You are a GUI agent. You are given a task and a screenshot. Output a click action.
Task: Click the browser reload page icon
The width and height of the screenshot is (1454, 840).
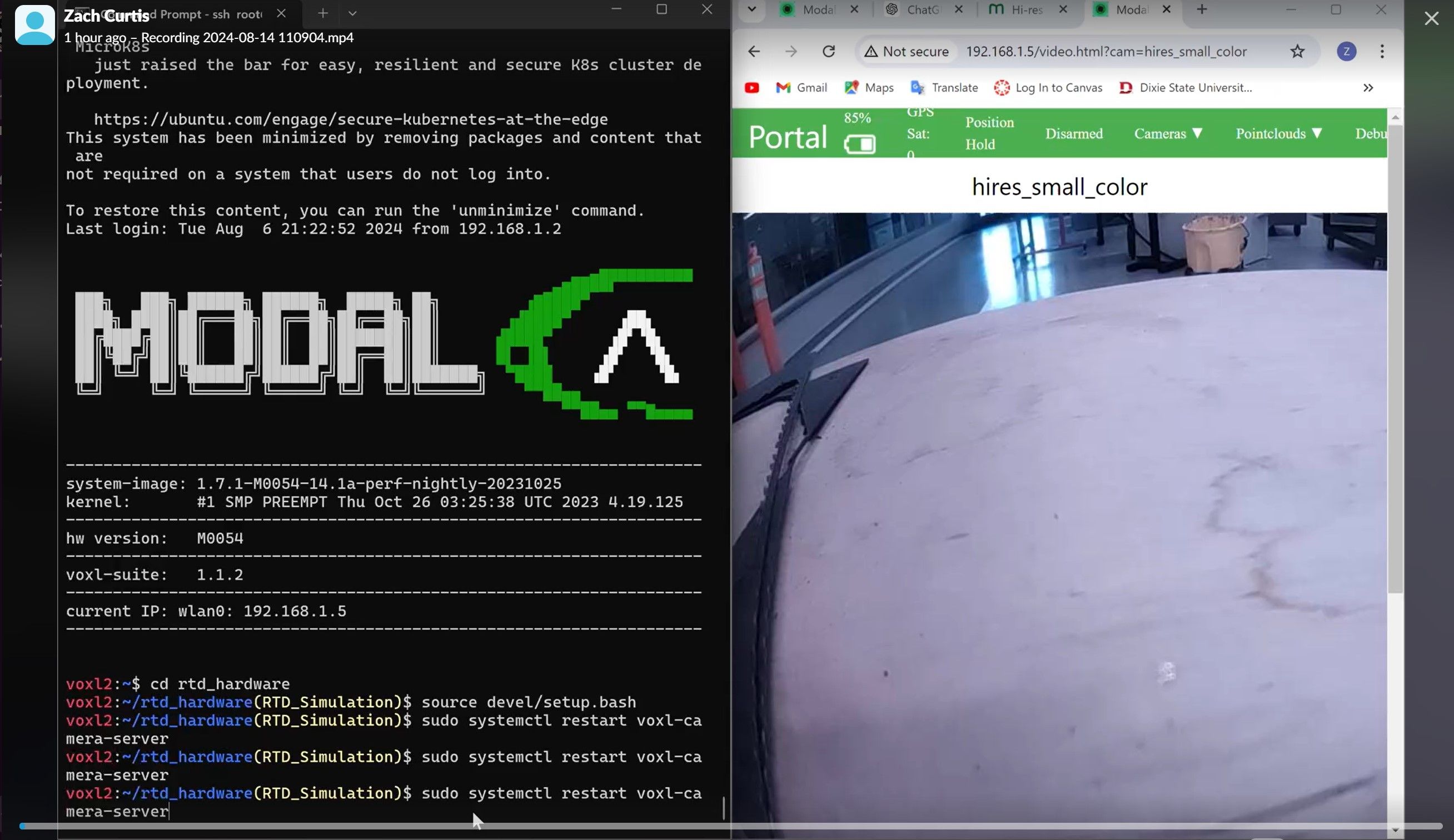click(x=829, y=51)
